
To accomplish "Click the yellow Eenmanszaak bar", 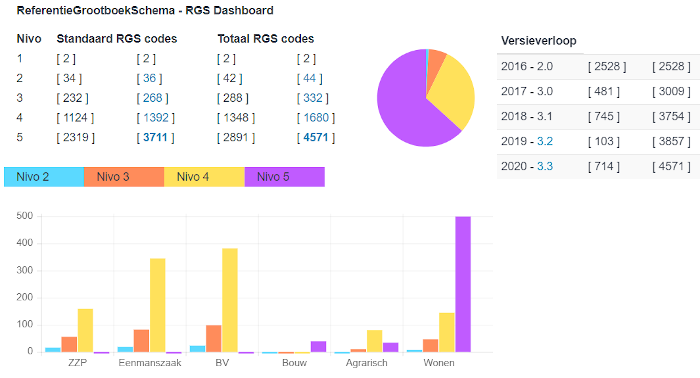I will tap(158, 305).
